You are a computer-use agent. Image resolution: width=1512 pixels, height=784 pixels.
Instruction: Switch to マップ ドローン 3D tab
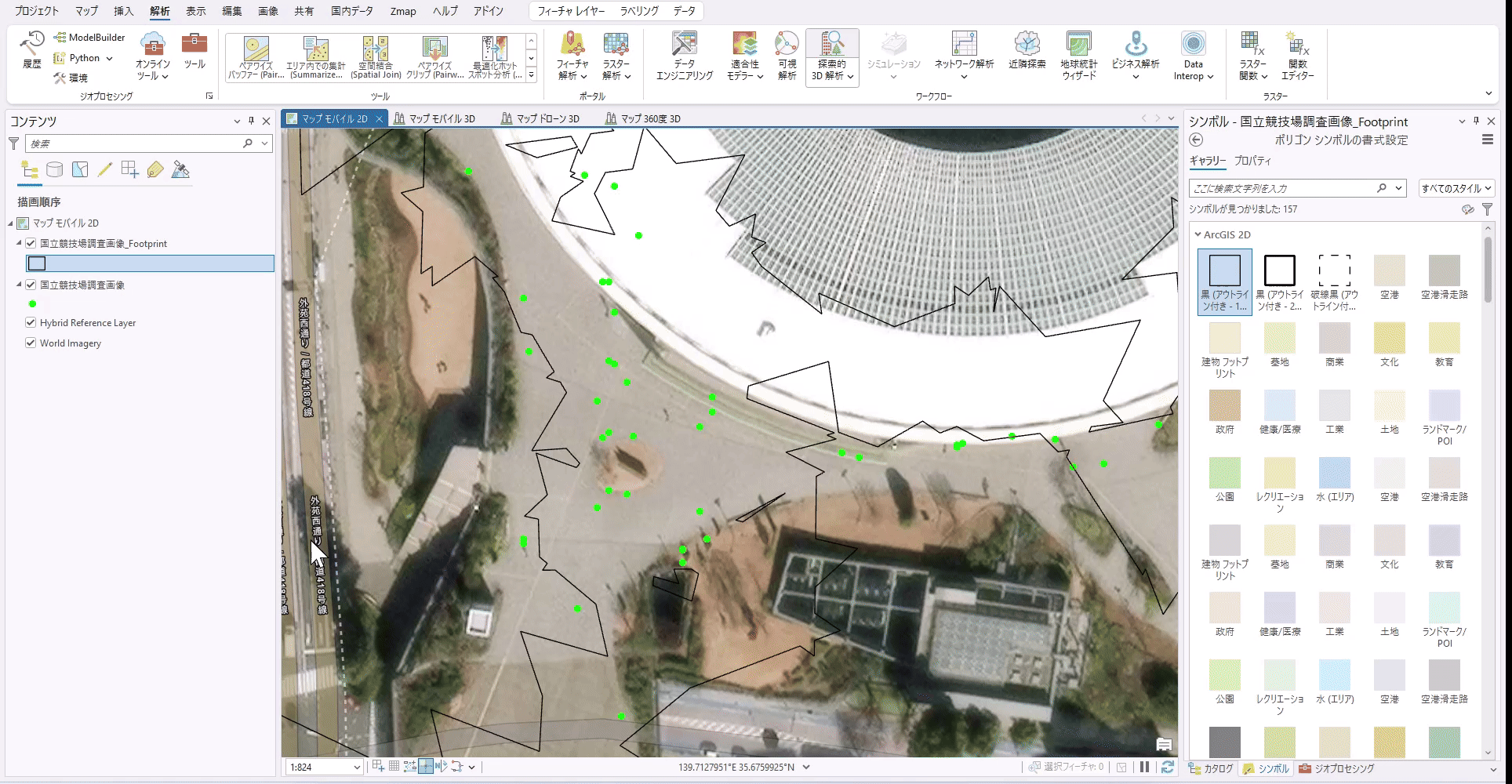coord(540,118)
